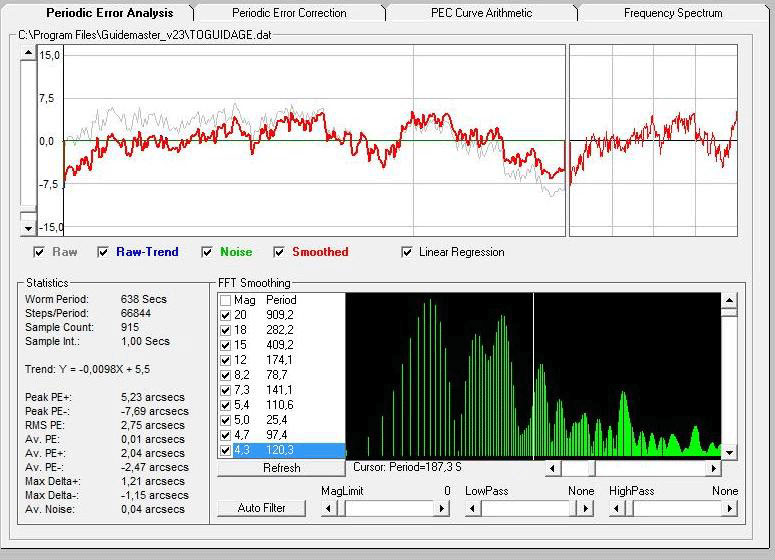Uncheck the 909,2 period component
Viewport: 775px width, 560px height.
(x=225, y=315)
